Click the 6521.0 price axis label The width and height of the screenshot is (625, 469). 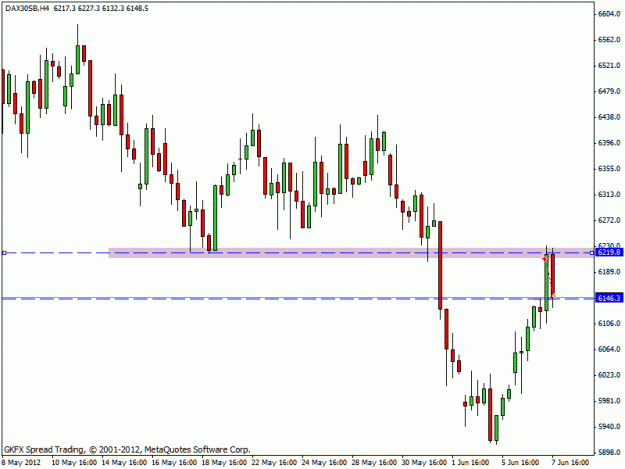(x=609, y=65)
